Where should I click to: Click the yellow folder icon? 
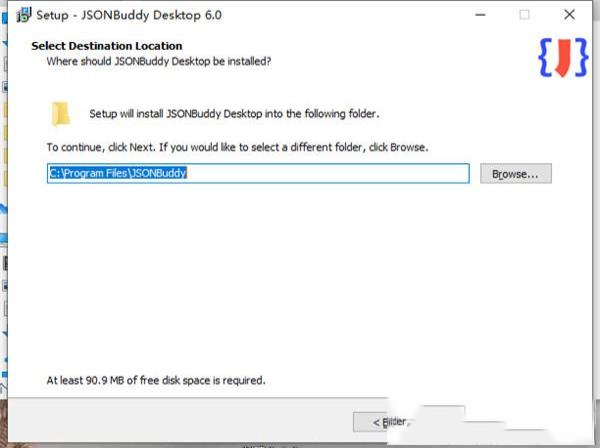coord(61,113)
